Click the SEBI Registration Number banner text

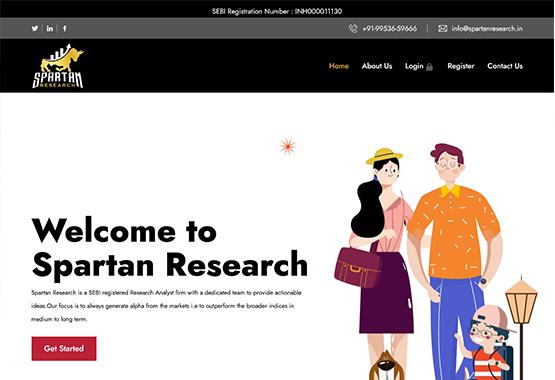pos(277,11)
